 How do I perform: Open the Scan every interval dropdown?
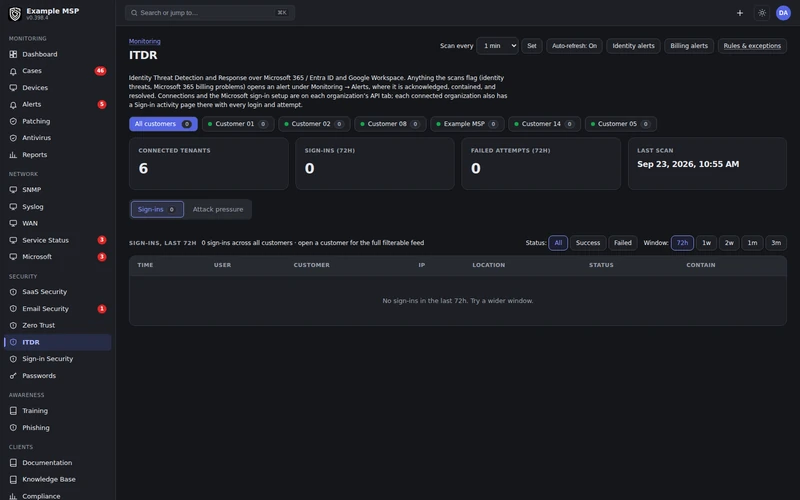click(497, 46)
